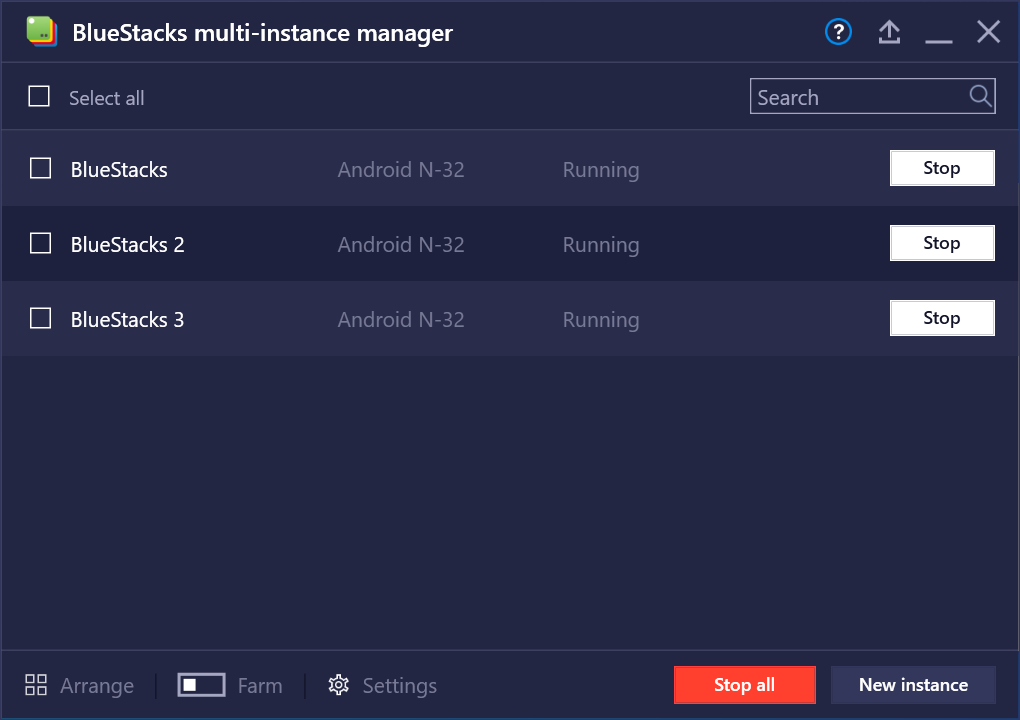Image resolution: width=1020 pixels, height=720 pixels.
Task: Click the Farm label
Action: [260, 686]
